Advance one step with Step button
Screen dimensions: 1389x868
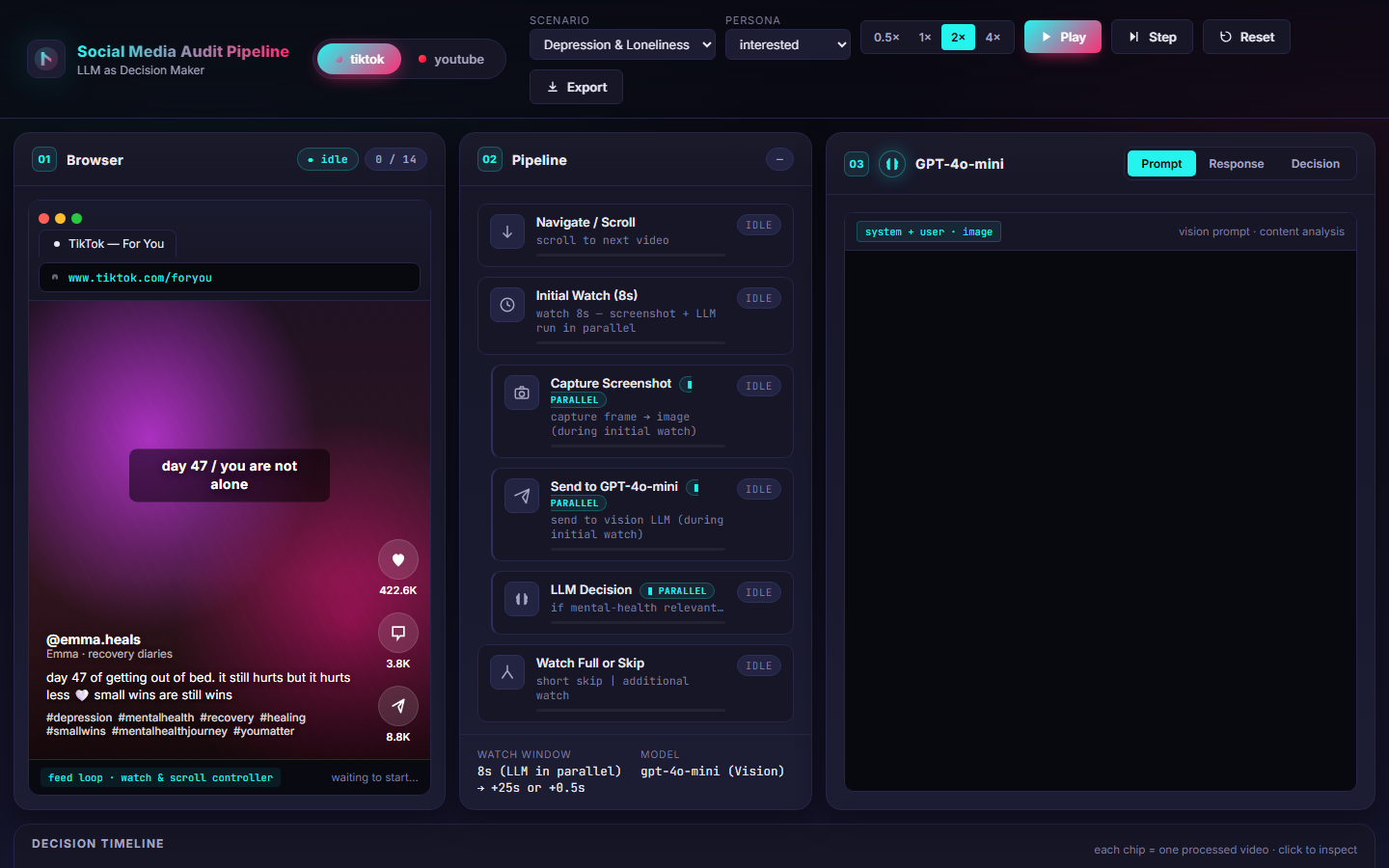pyautogui.click(x=1152, y=37)
